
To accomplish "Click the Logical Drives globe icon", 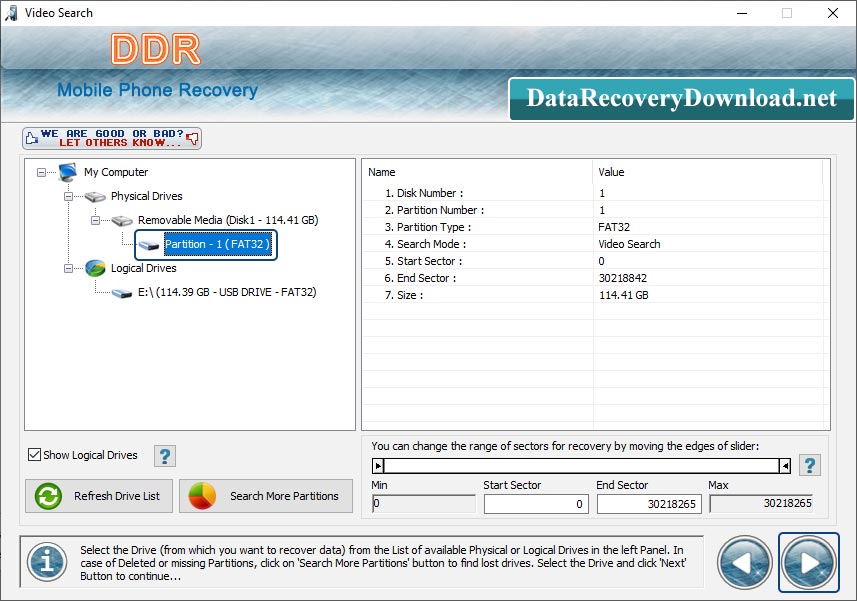I will tap(95, 268).
